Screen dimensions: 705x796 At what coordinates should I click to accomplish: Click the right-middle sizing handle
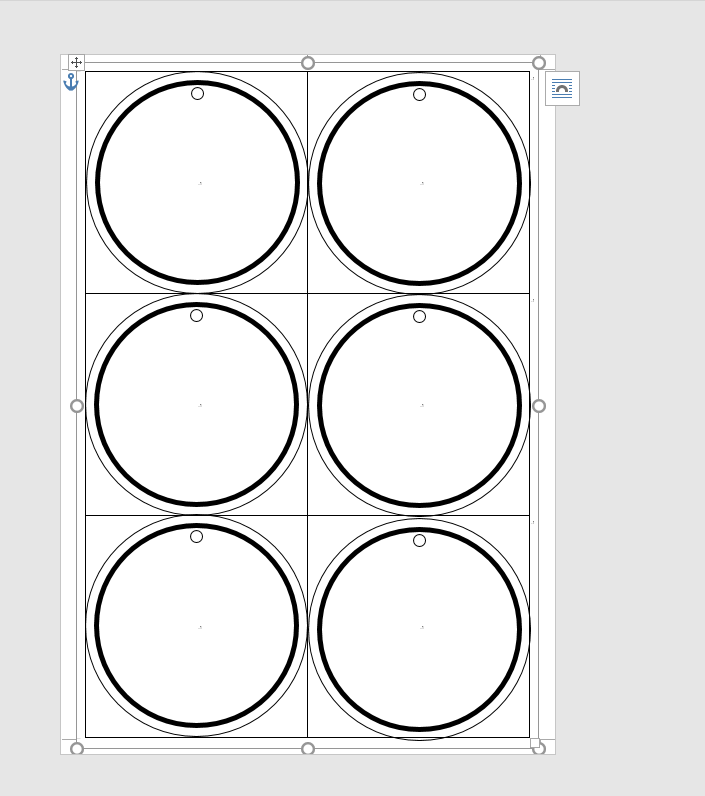539,406
